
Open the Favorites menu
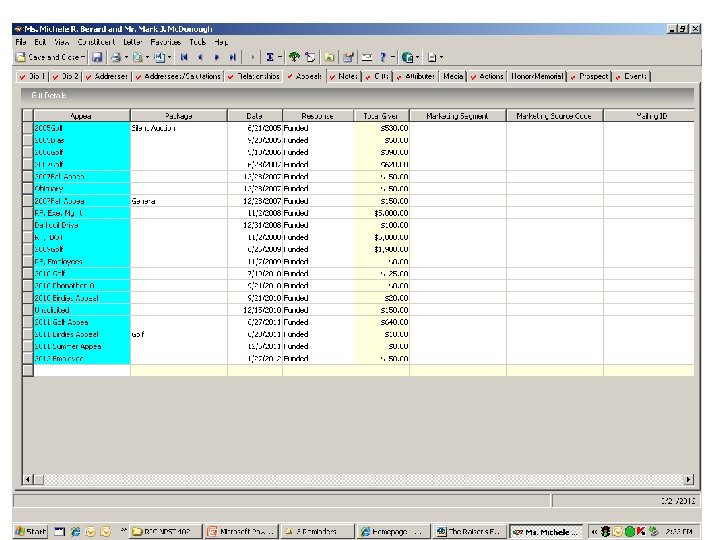165,42
